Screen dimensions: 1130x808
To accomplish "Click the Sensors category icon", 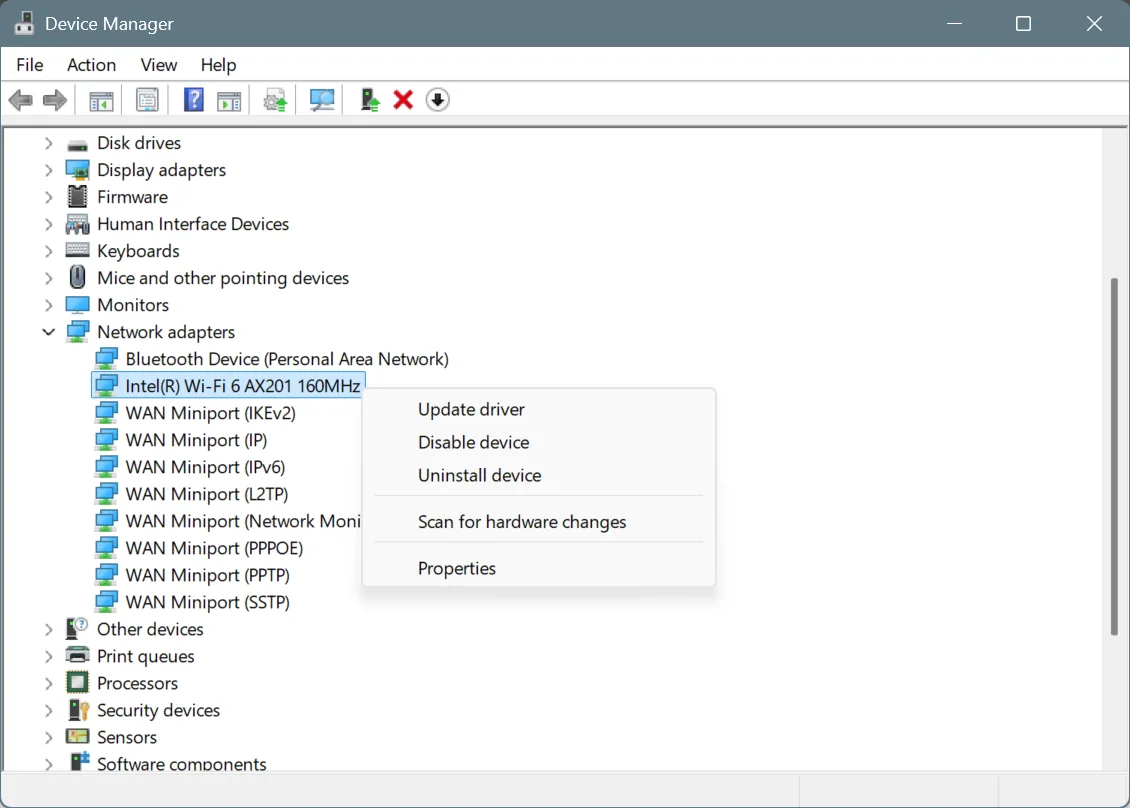I will [x=77, y=737].
